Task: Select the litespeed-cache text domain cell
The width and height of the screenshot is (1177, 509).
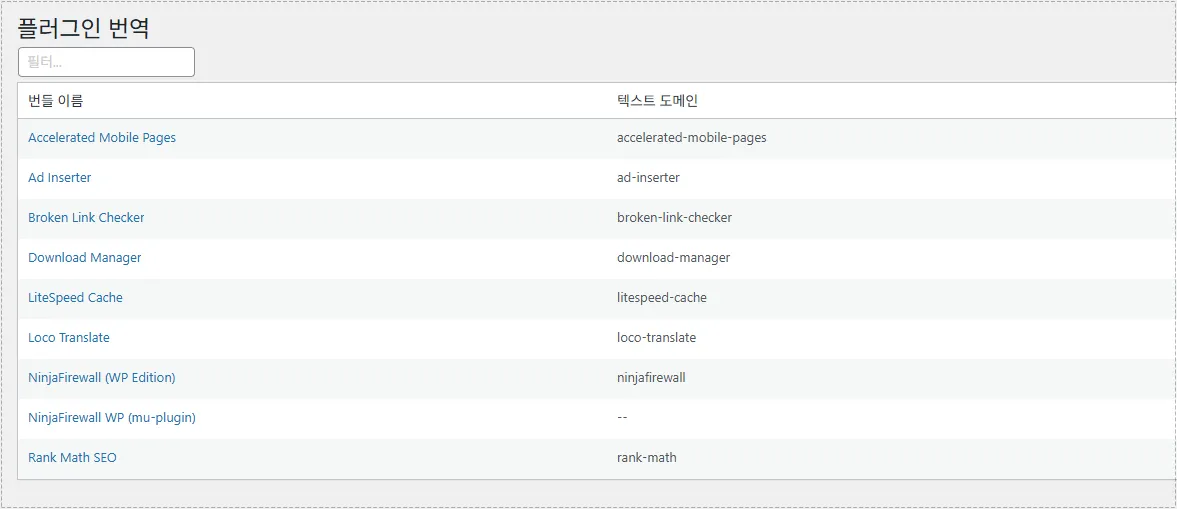Action: 662,298
